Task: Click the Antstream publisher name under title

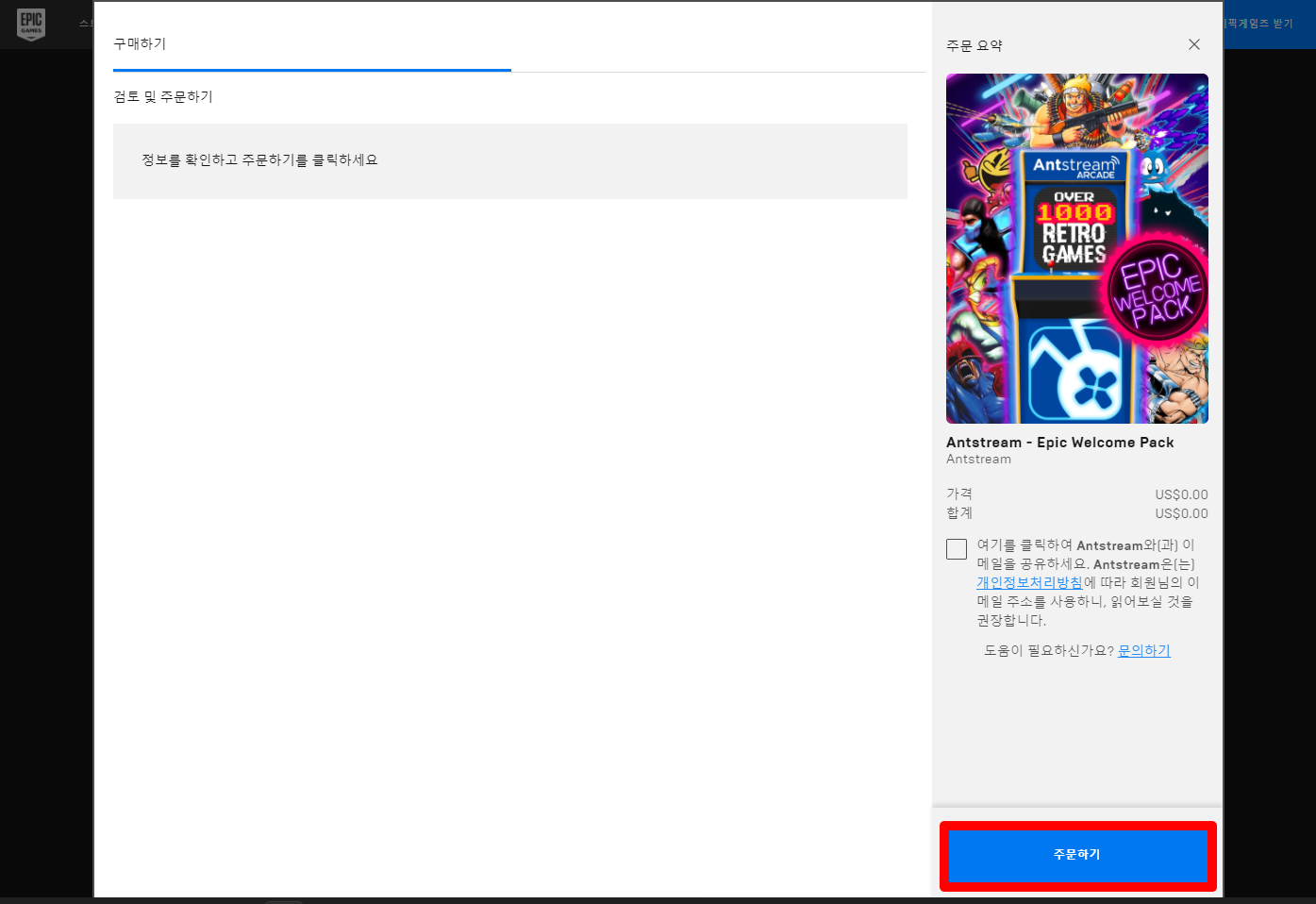Action: 978,459
